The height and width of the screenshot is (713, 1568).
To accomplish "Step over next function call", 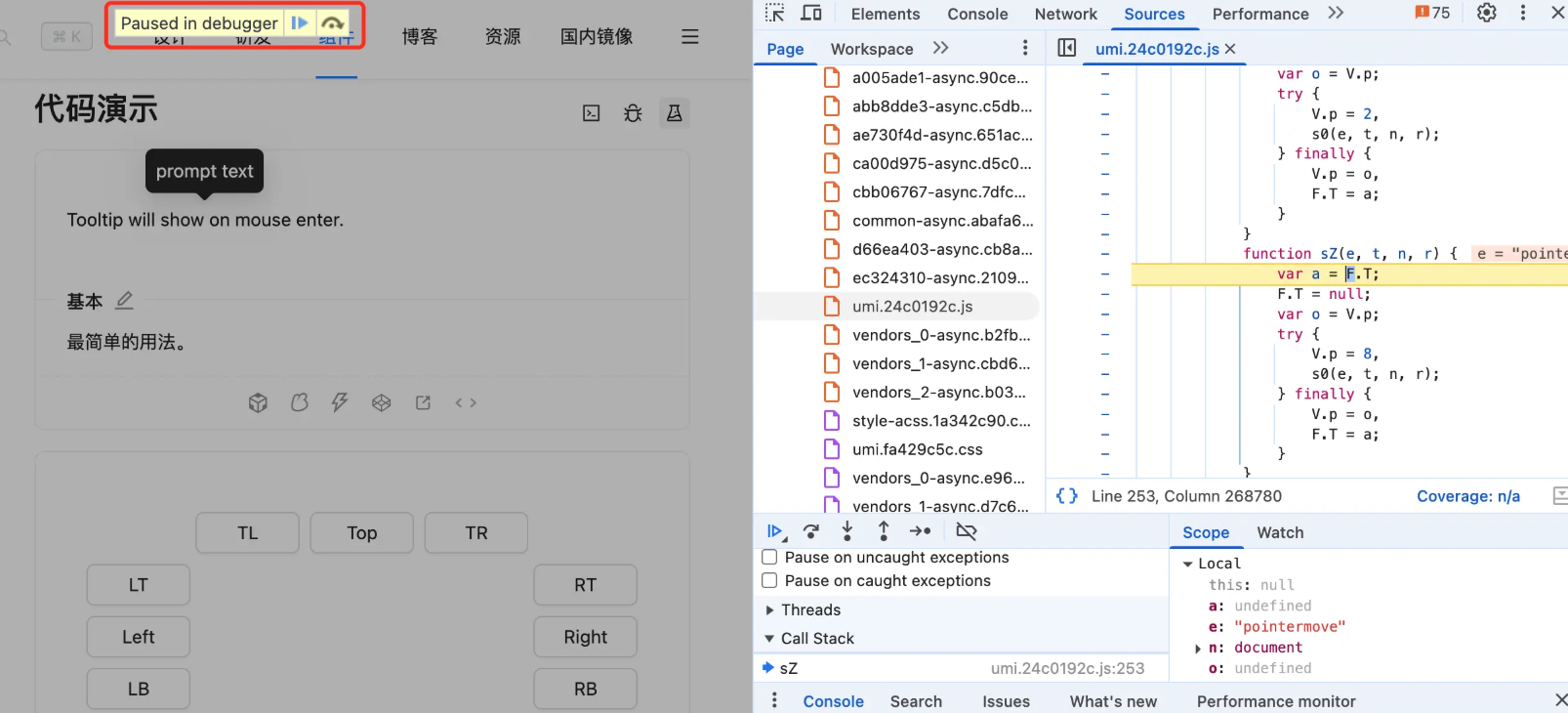I will pos(811,531).
